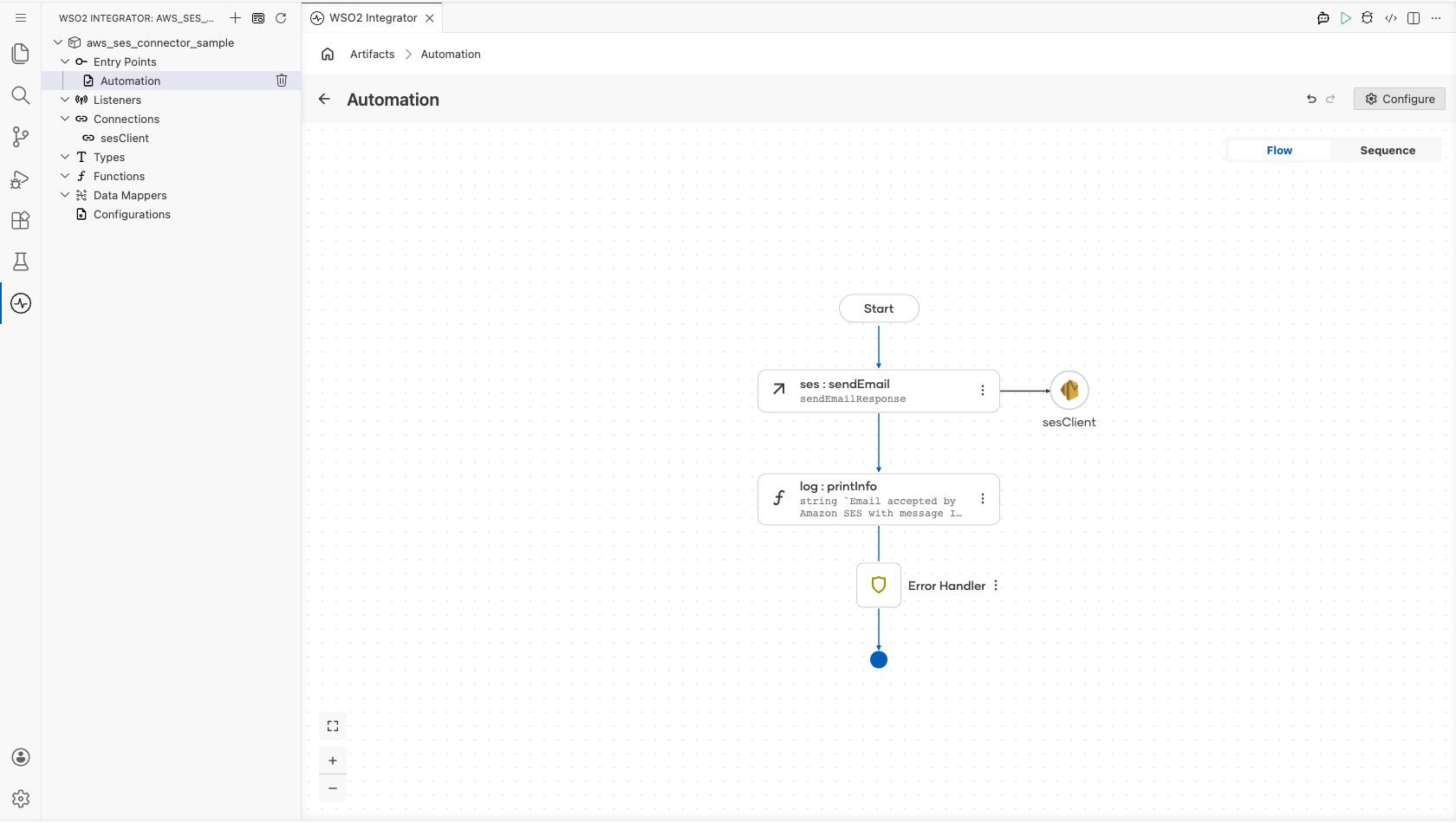Collapse the Functions section
The height and width of the screenshot is (823, 1456).
click(65, 176)
